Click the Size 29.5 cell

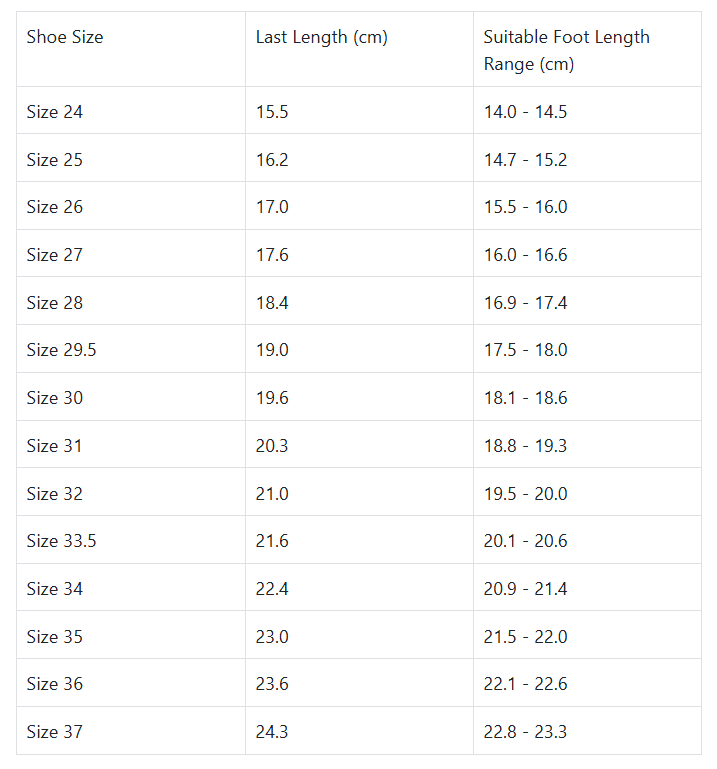tap(61, 350)
